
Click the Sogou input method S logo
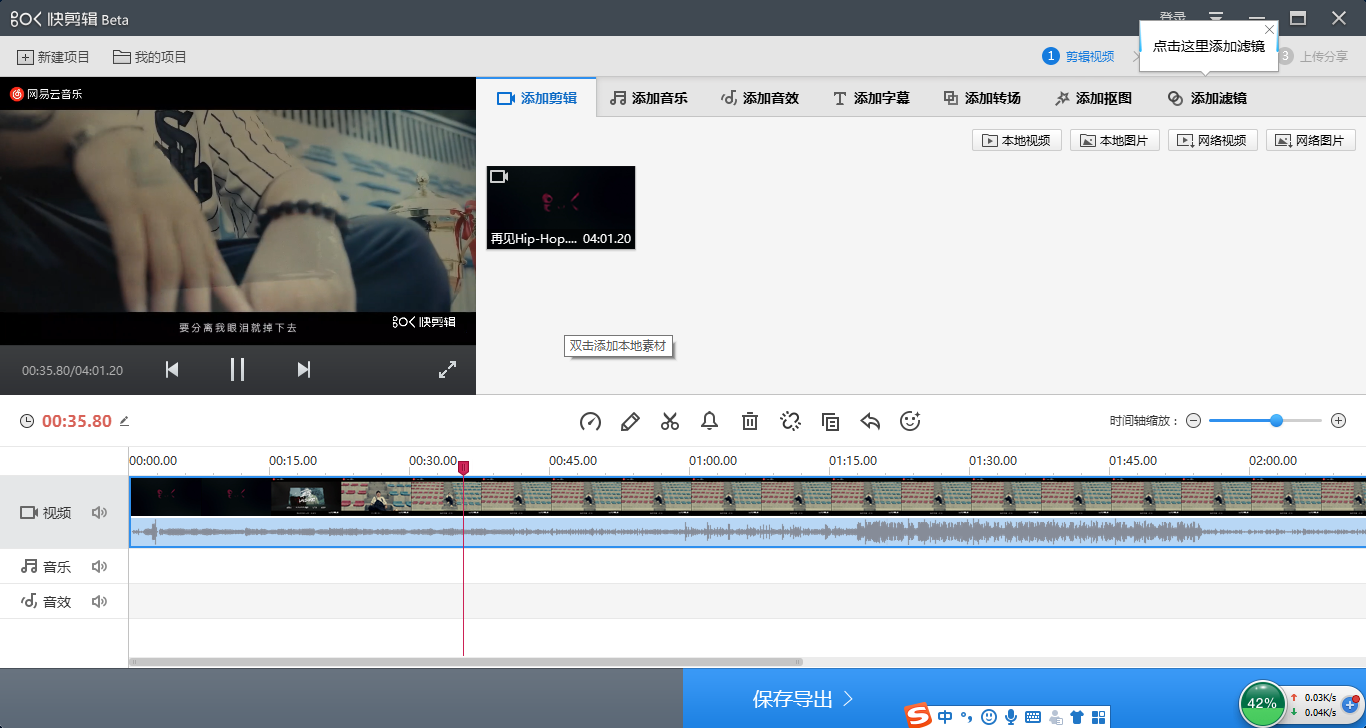point(918,716)
